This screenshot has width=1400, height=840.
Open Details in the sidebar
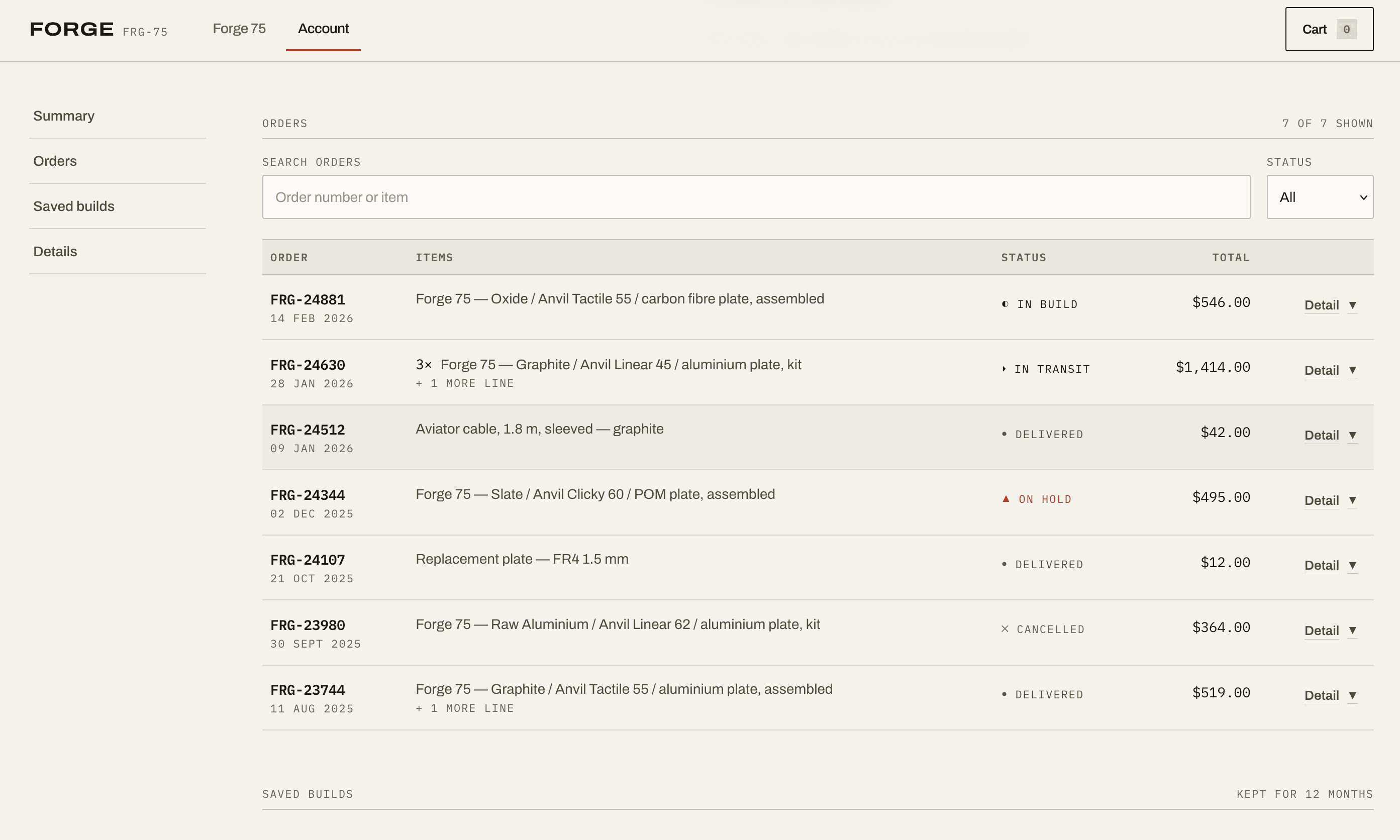tap(118, 252)
